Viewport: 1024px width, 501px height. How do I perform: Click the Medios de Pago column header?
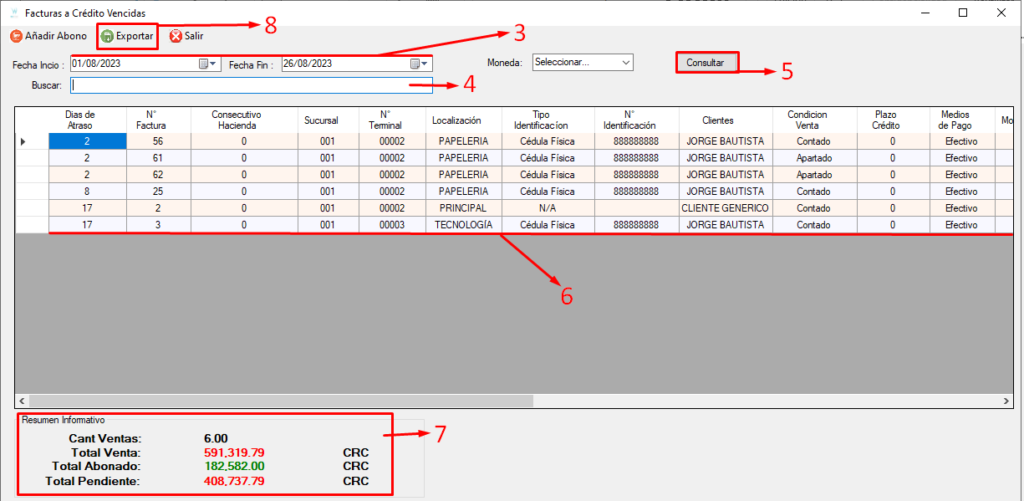tap(961, 120)
